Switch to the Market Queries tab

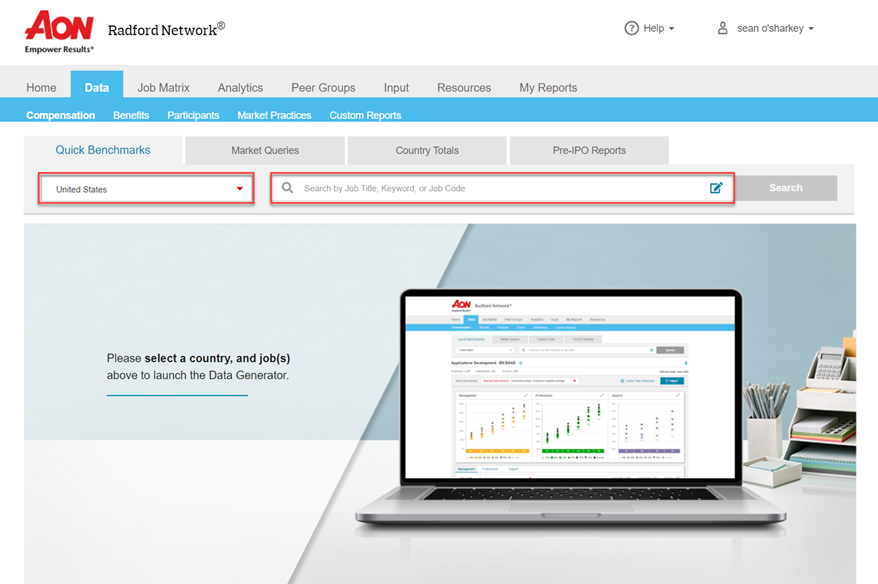click(265, 151)
